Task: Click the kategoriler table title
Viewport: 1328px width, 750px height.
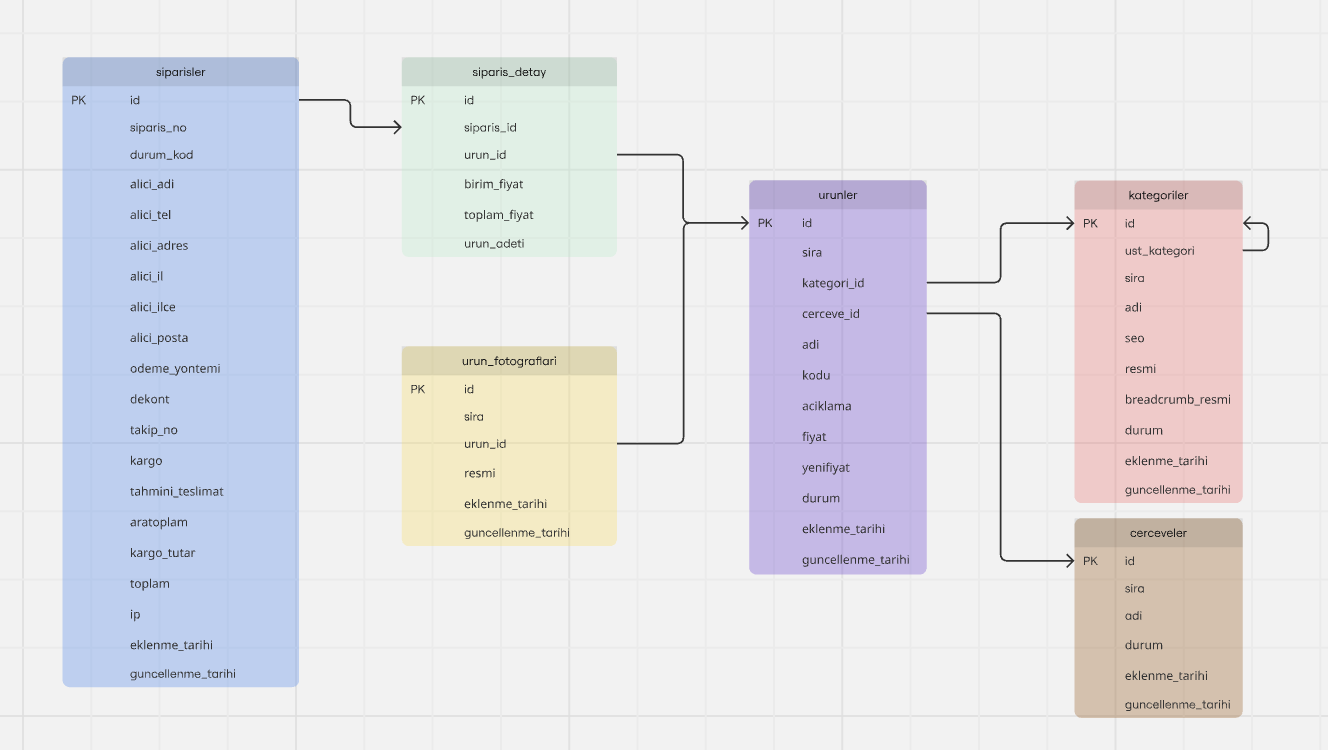Action: point(1158,195)
